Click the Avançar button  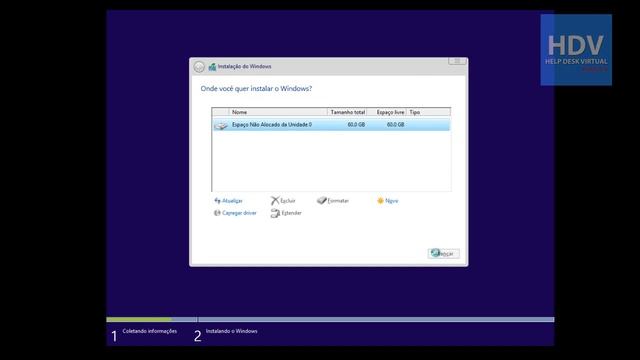[444, 253]
